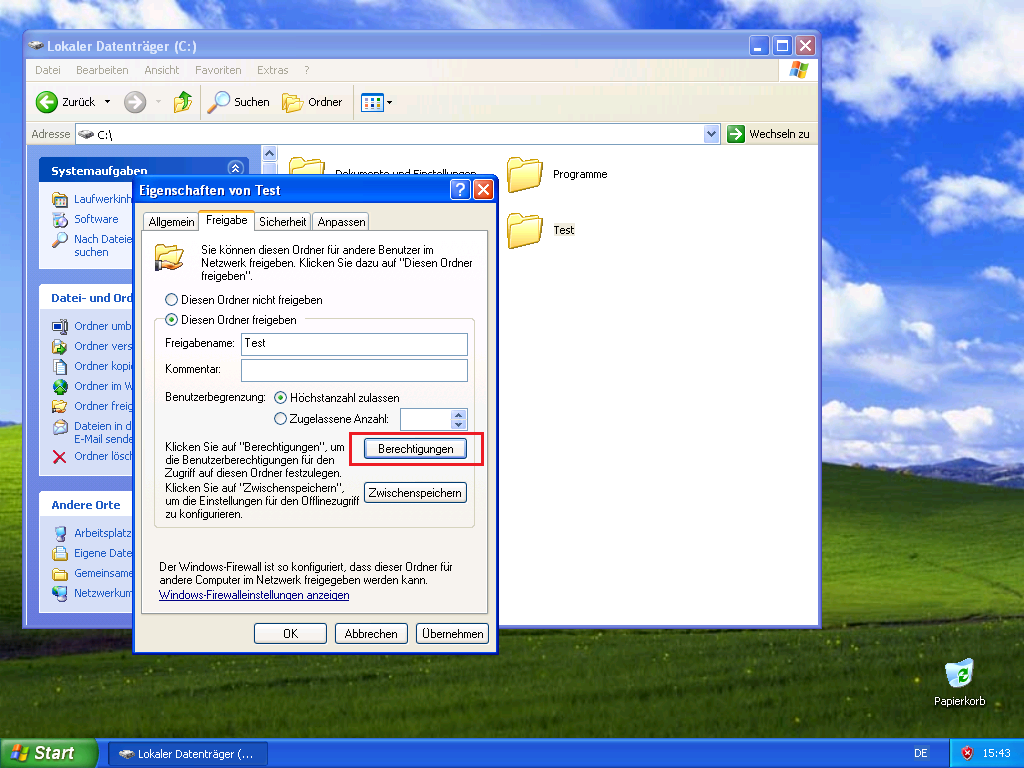Click the question mark help button in dialog
The image size is (1024, 768).
(x=460, y=190)
